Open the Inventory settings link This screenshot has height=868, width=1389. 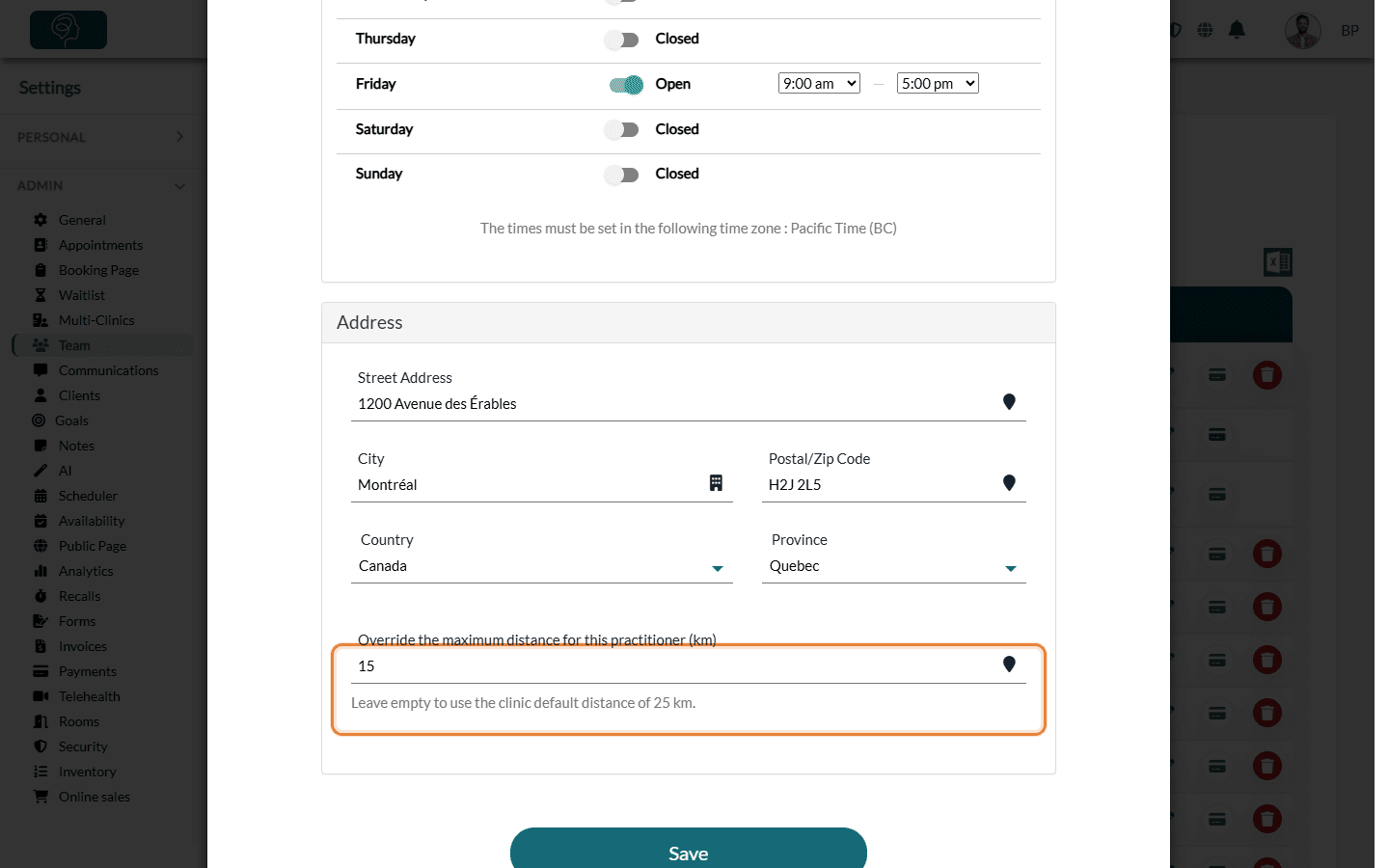(87, 772)
